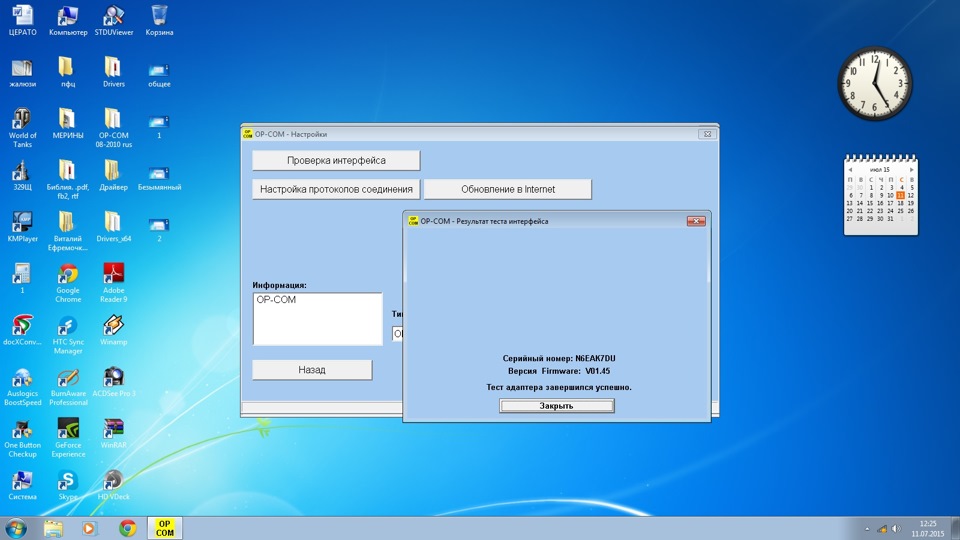Select МЕРИНЫ folder icon

pyautogui.click(x=68, y=124)
